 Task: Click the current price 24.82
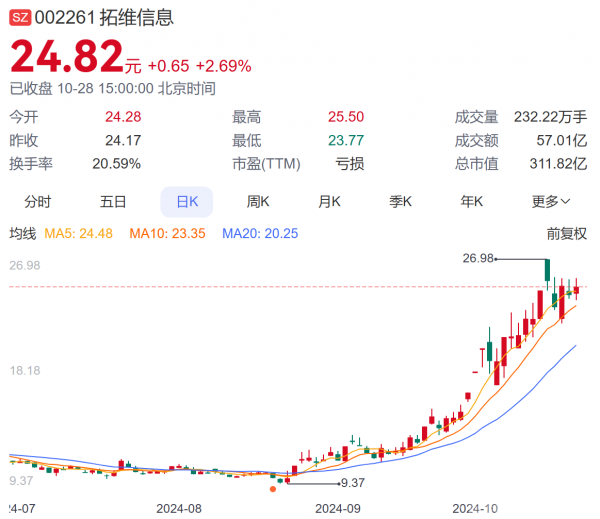pyautogui.click(x=67, y=57)
